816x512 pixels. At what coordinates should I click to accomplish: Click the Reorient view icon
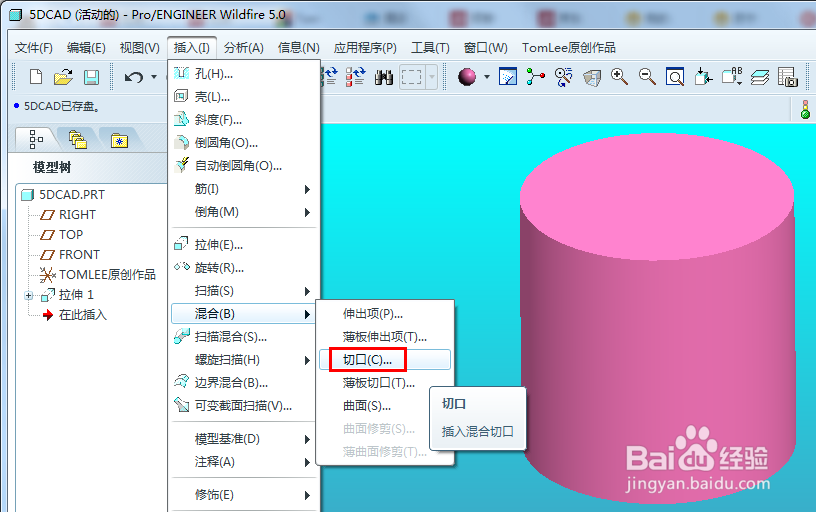click(703, 77)
